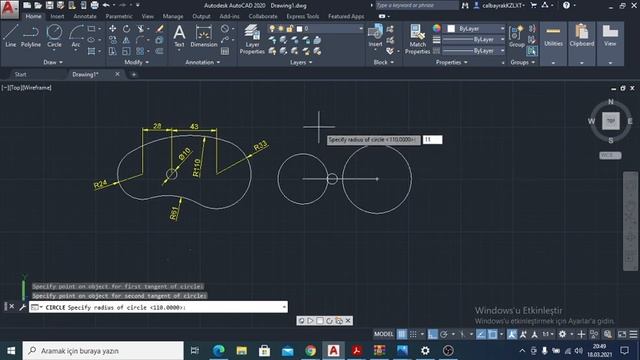This screenshot has width=640, height=360.
Task: Toggle drawing grid display in status bar
Action: (x=402, y=334)
